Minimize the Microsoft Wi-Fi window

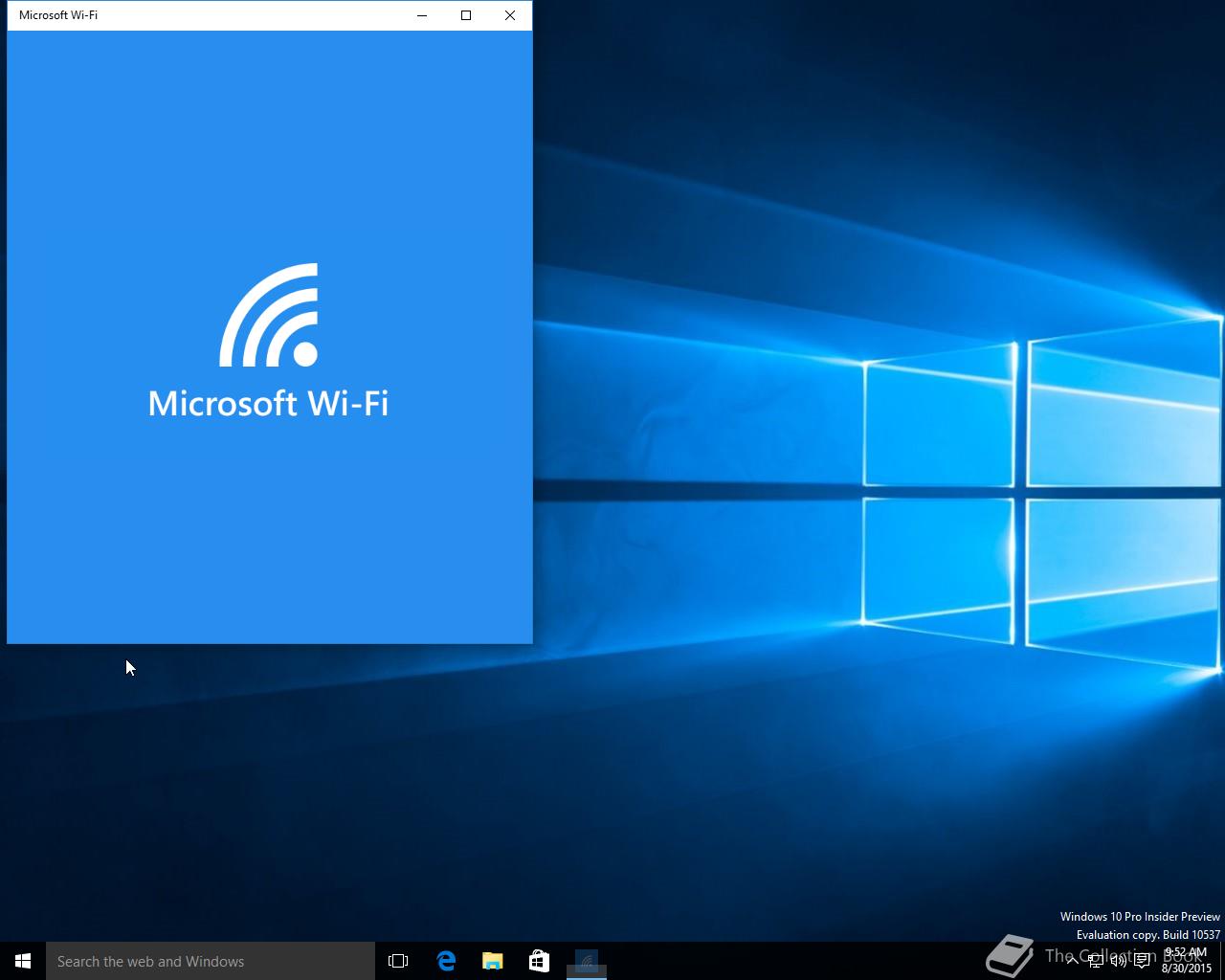click(x=422, y=15)
